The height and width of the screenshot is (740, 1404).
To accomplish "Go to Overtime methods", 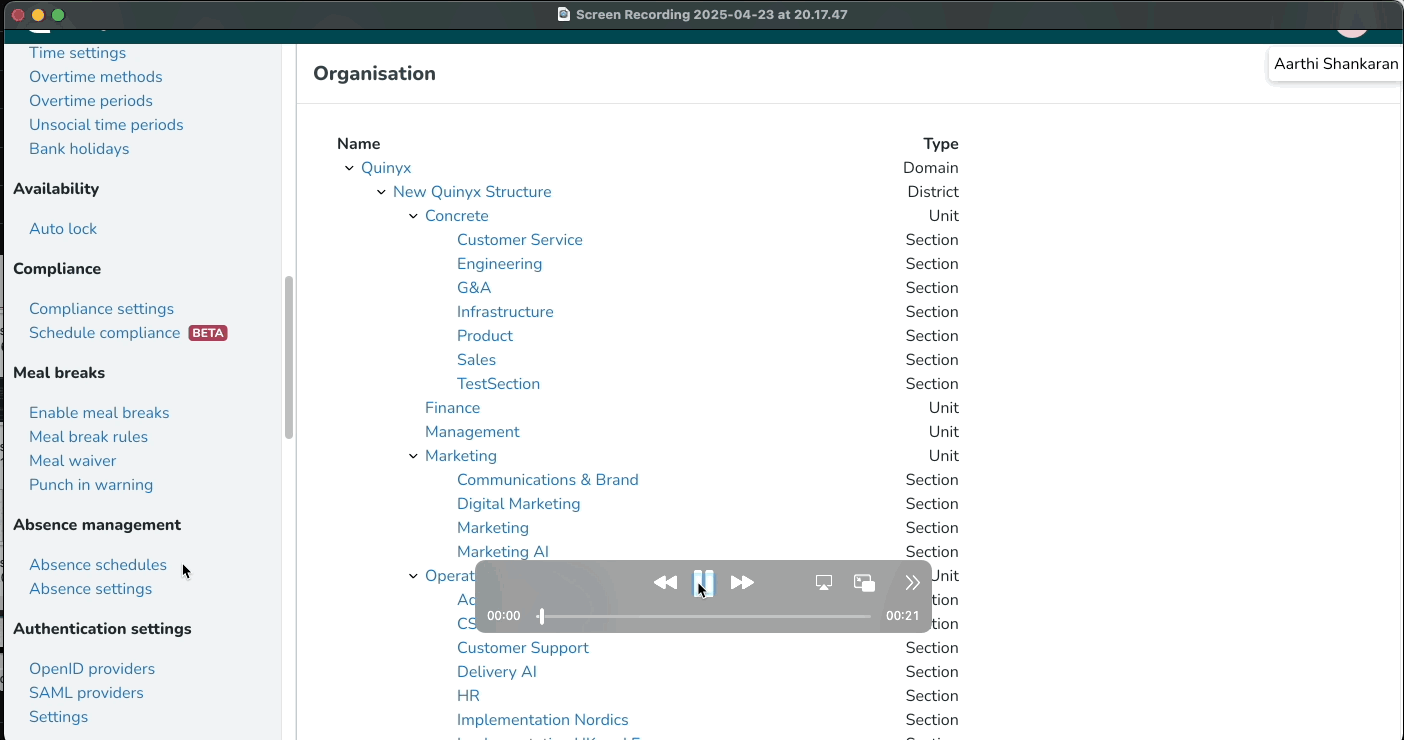I will (96, 77).
